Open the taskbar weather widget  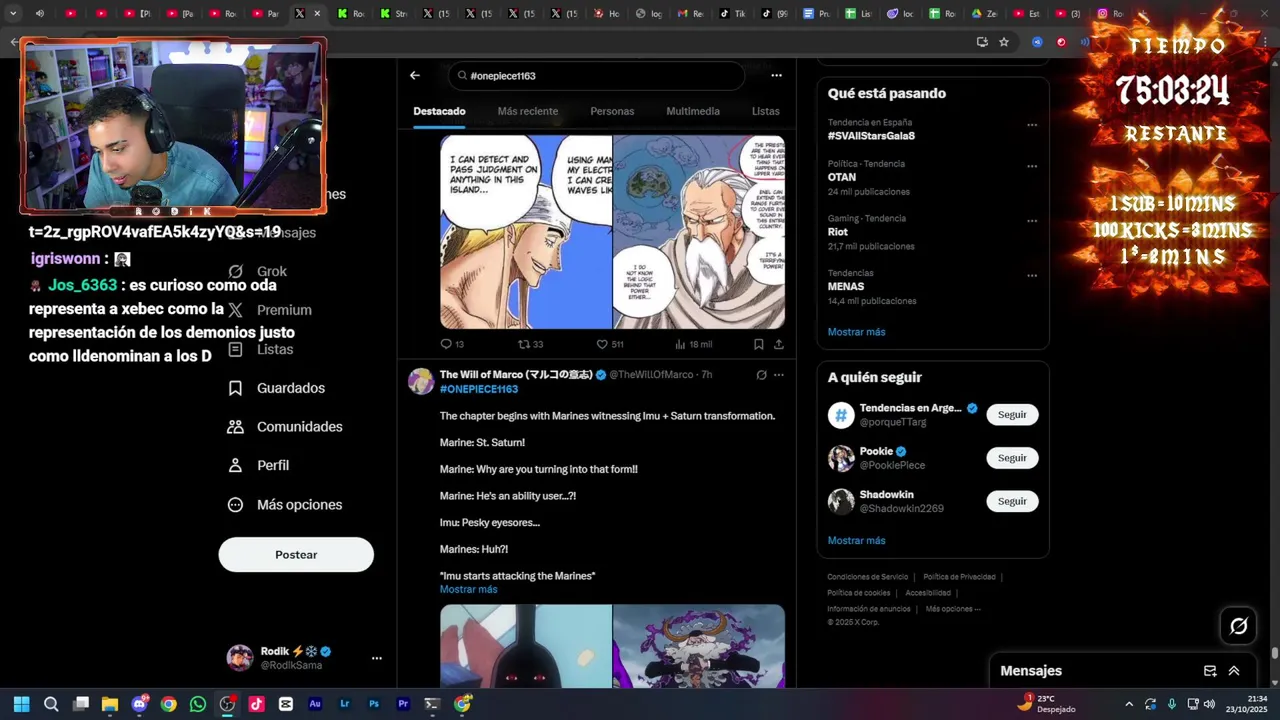pos(1046,704)
